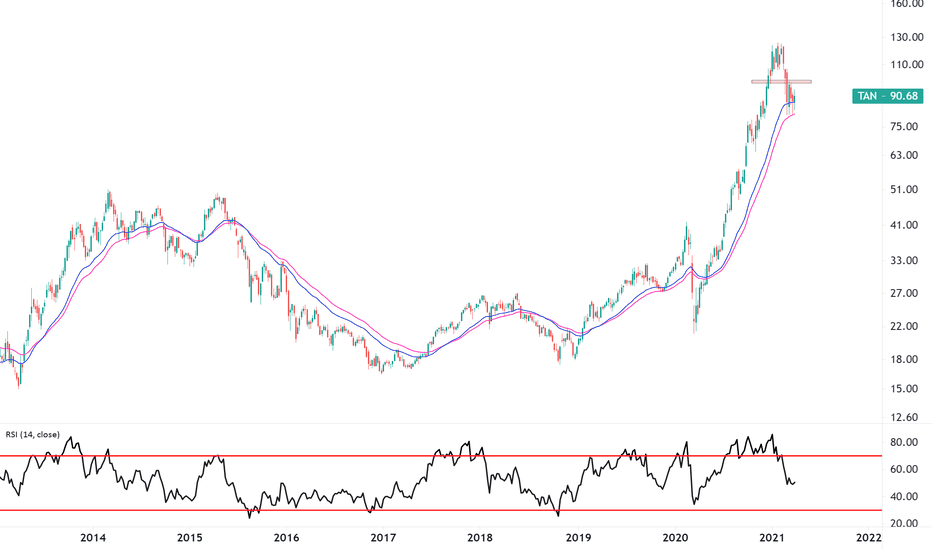Click the 2017 label on time axis
This screenshot has width=932, height=550.
(x=383, y=538)
